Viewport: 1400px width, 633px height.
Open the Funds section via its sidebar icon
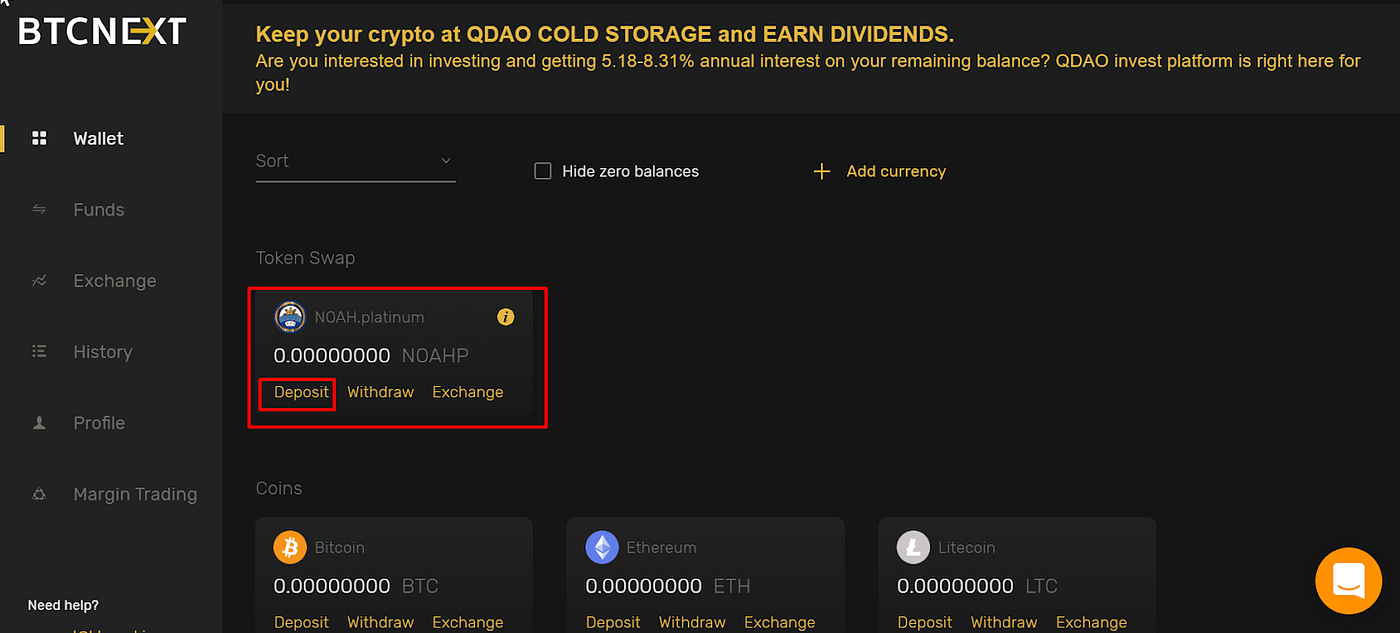(38, 209)
